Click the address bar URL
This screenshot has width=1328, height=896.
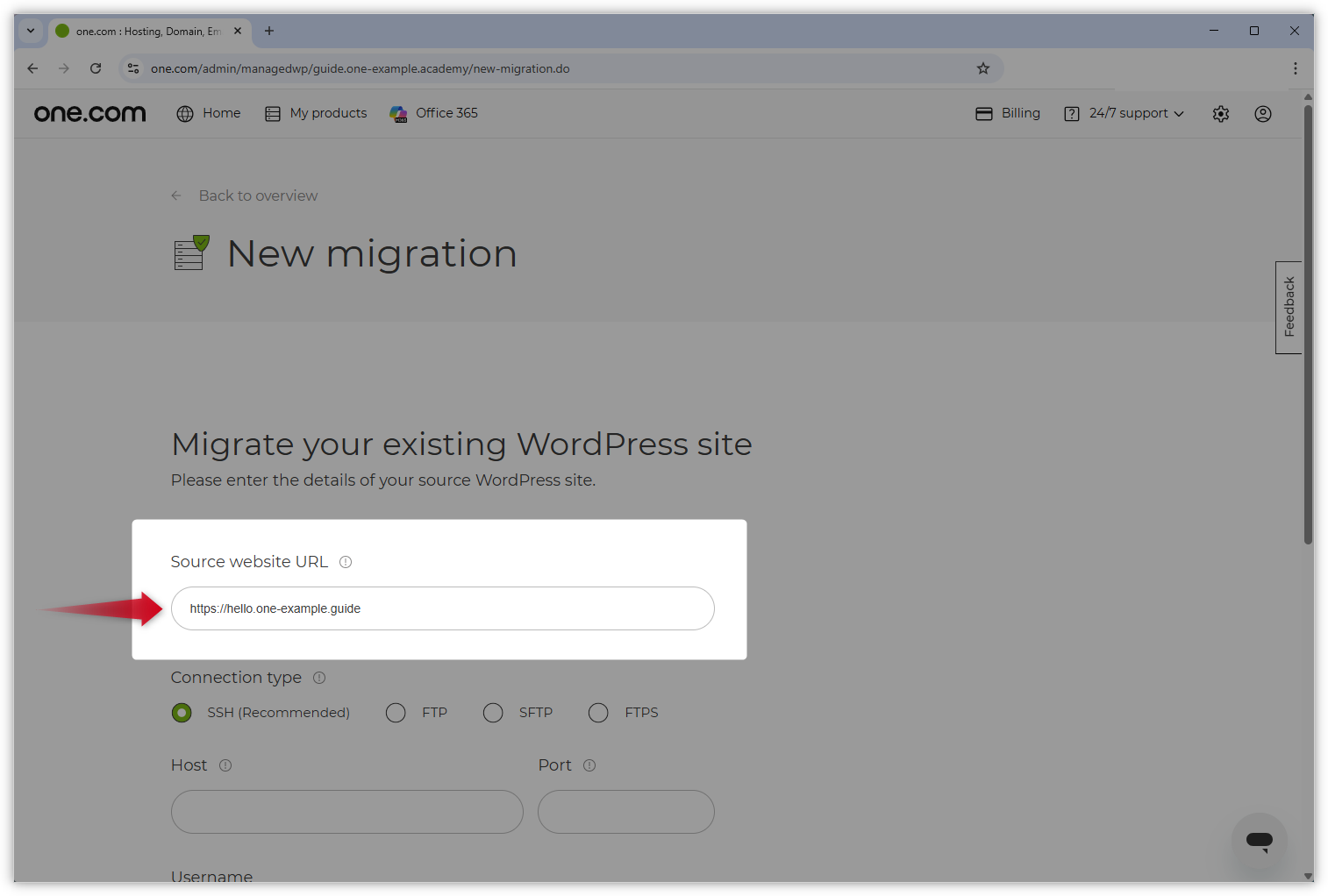360,68
